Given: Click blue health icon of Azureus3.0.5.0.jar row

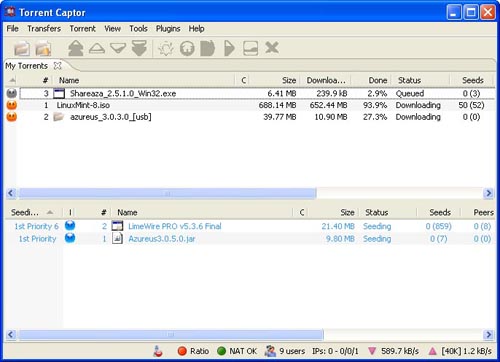Looking at the screenshot, I should pos(70,238).
